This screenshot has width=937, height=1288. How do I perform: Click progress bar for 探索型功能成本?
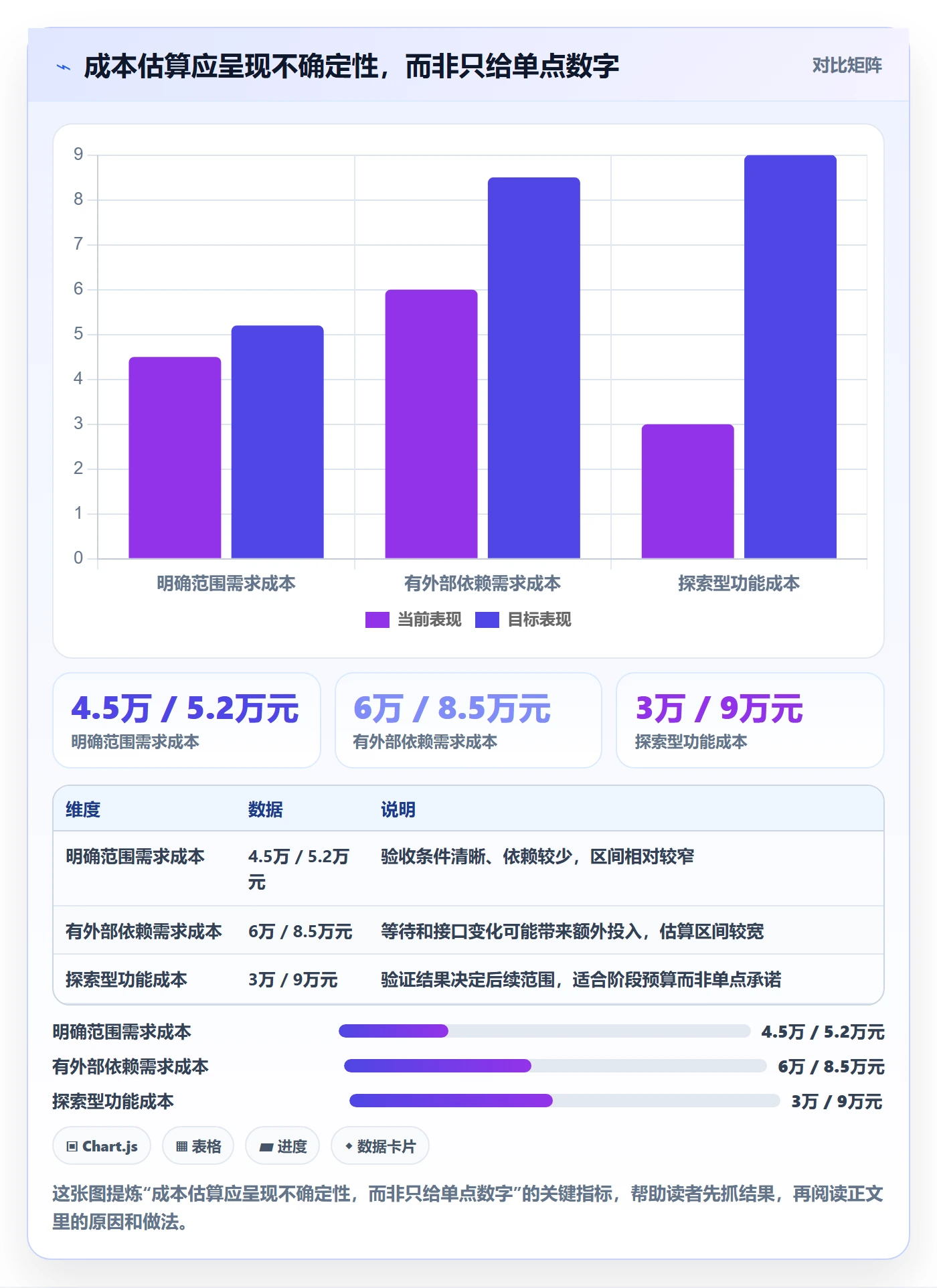click(564, 1101)
